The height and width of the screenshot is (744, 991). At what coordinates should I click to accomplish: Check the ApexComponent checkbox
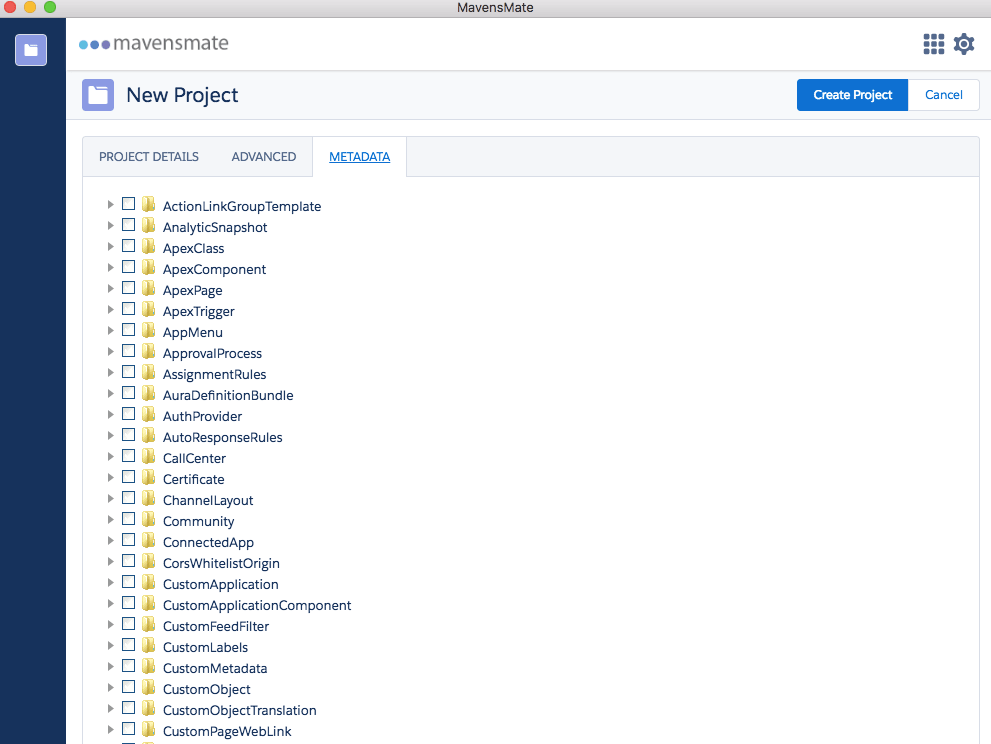tap(128, 266)
